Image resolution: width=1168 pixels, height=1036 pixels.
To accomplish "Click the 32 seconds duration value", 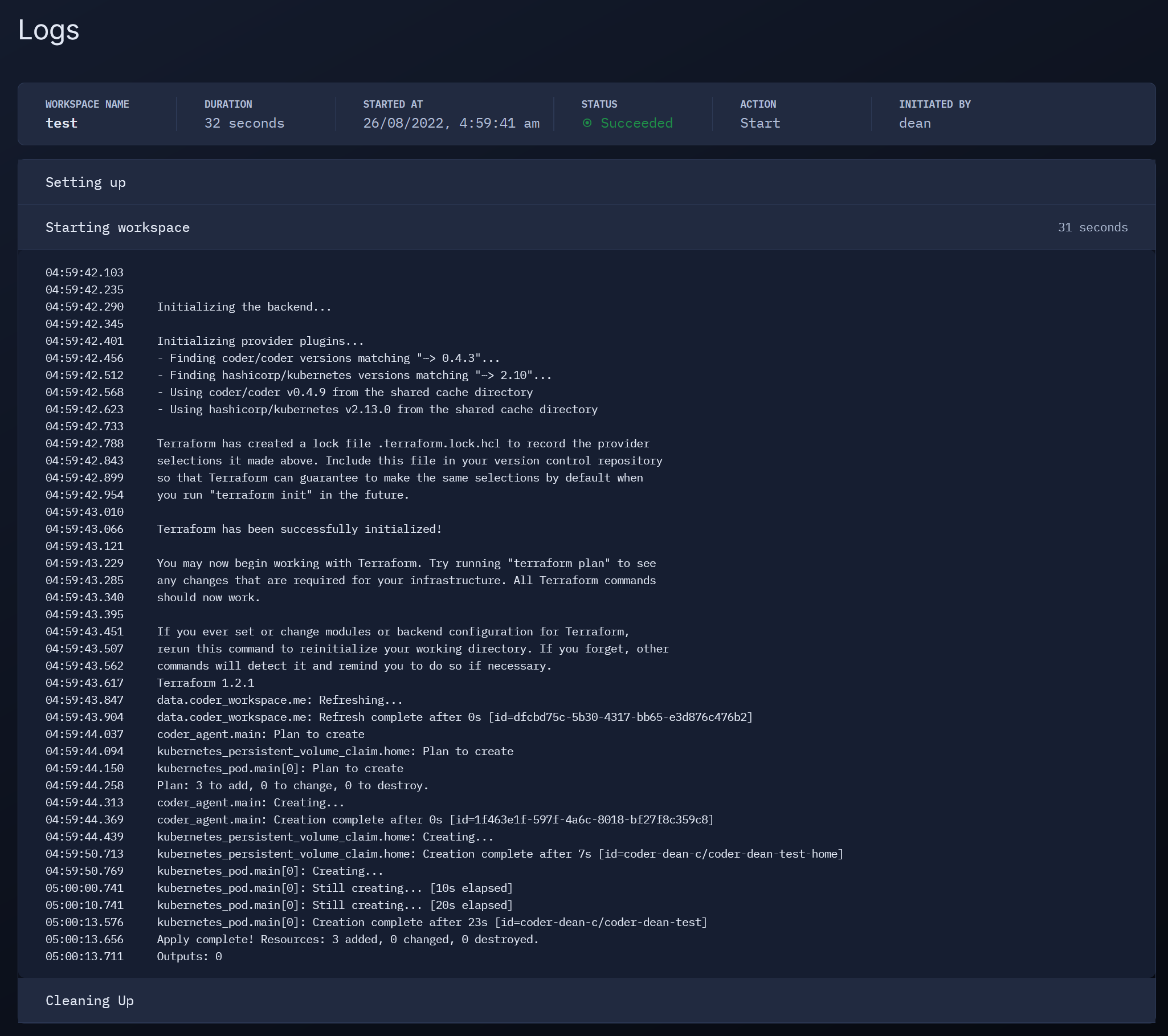I will pos(244,124).
